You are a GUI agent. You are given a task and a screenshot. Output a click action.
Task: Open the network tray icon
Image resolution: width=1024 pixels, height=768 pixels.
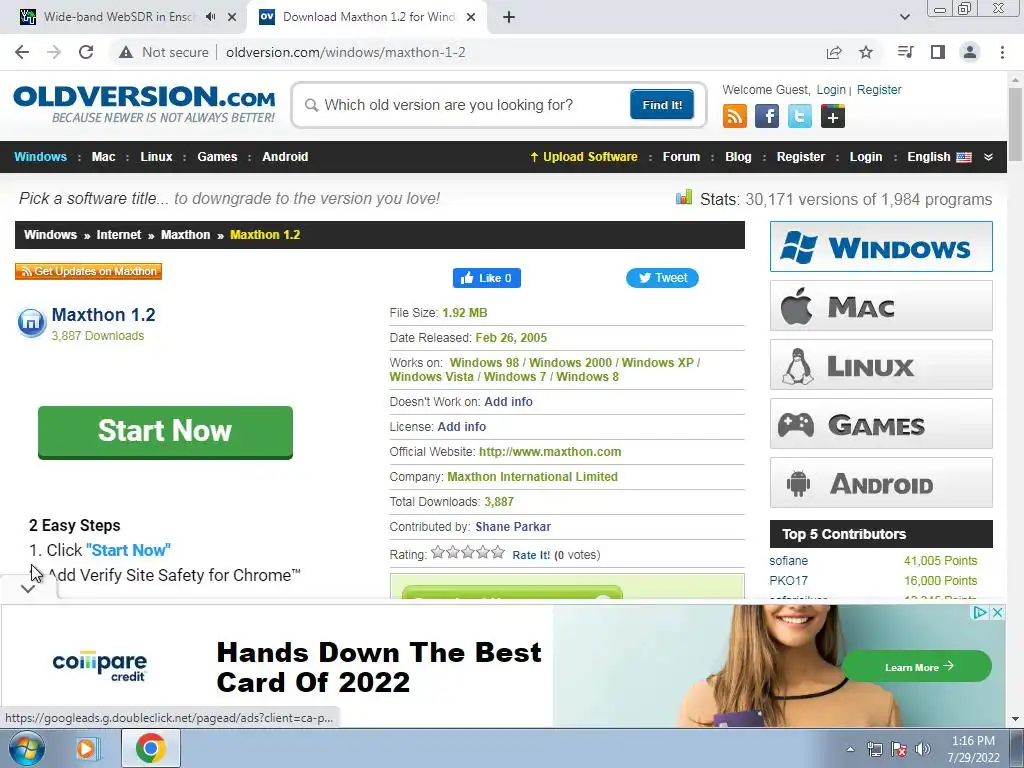[x=874, y=749]
